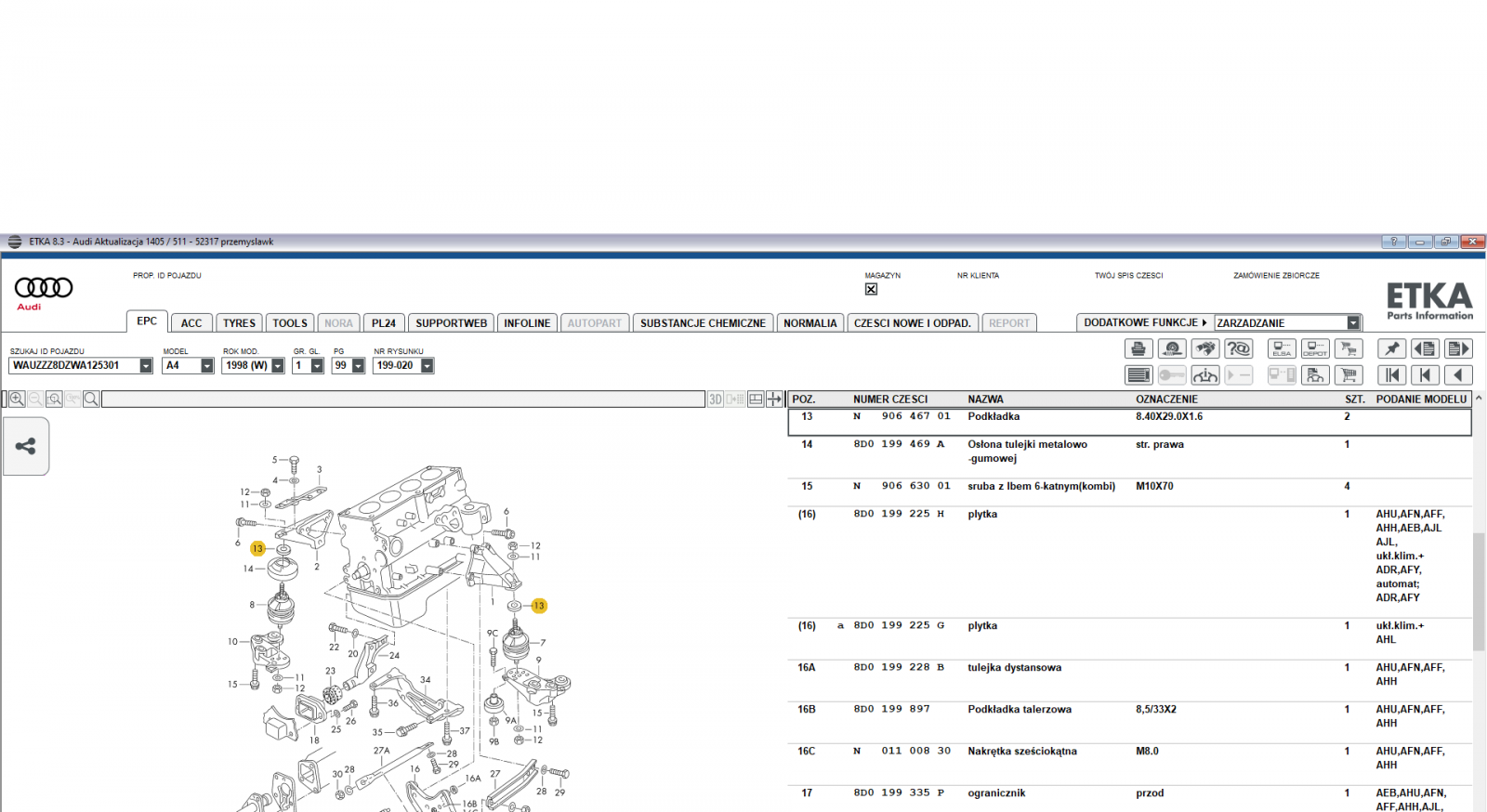Go to previous page with left-arrow document icon
This screenshot has width=1487, height=812.
click(1425, 348)
